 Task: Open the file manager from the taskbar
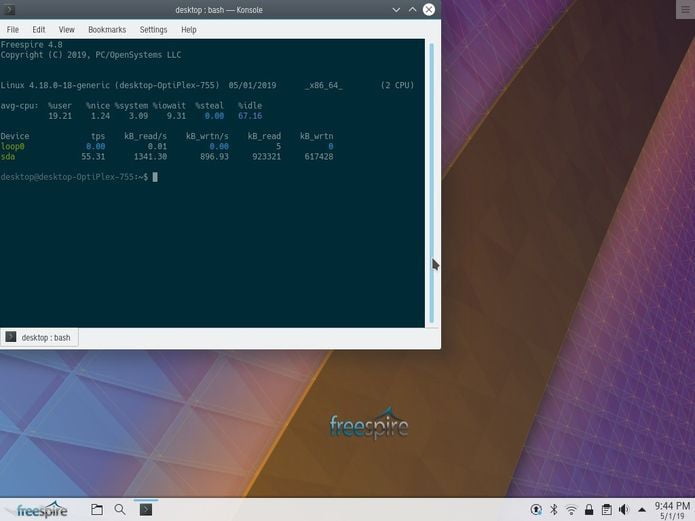coord(97,510)
